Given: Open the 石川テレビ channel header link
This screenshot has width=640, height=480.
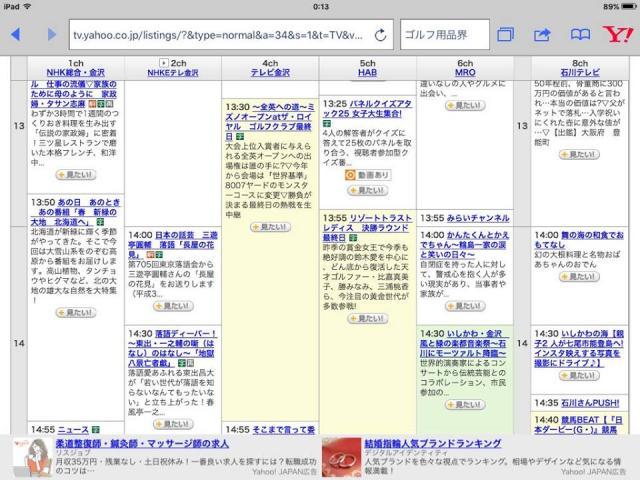Looking at the screenshot, I should pos(580,73).
